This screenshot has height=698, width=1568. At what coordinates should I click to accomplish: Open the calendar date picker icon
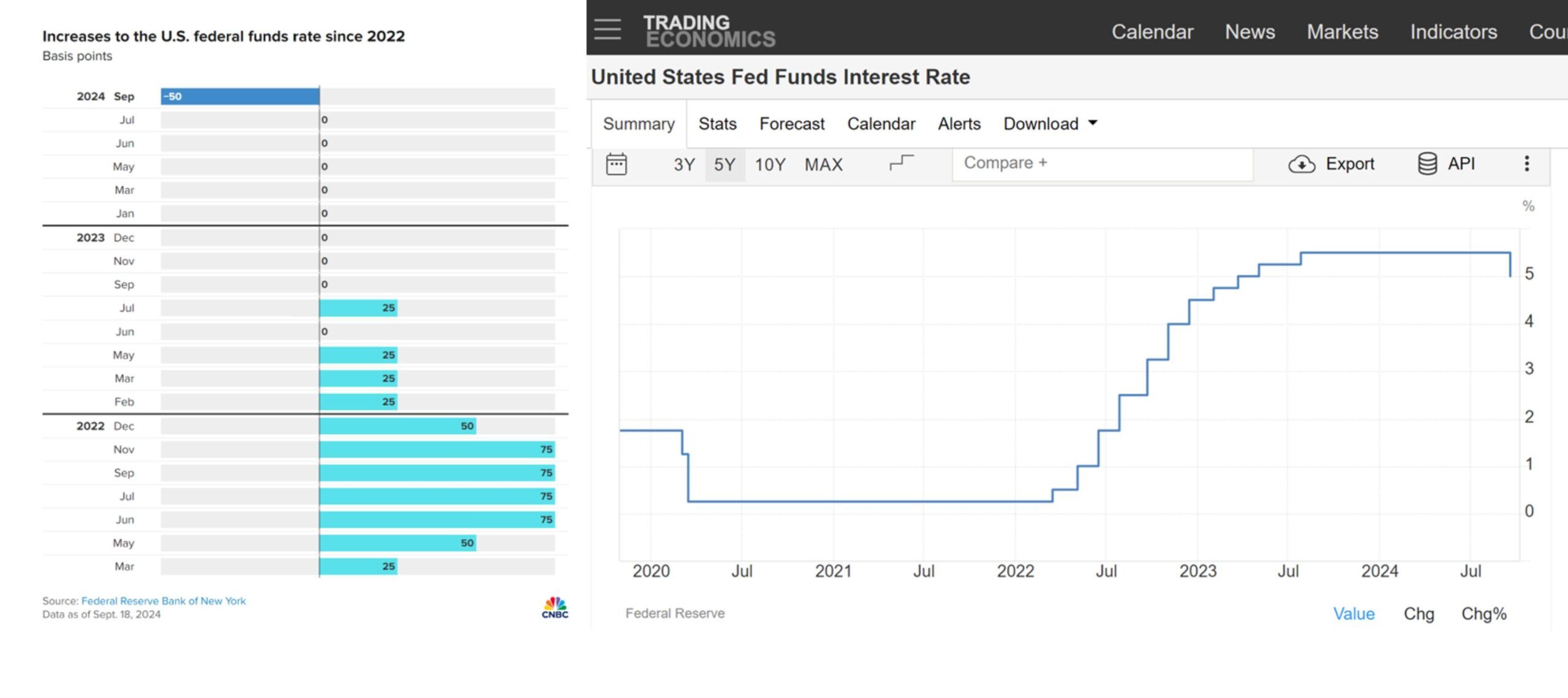pos(616,164)
